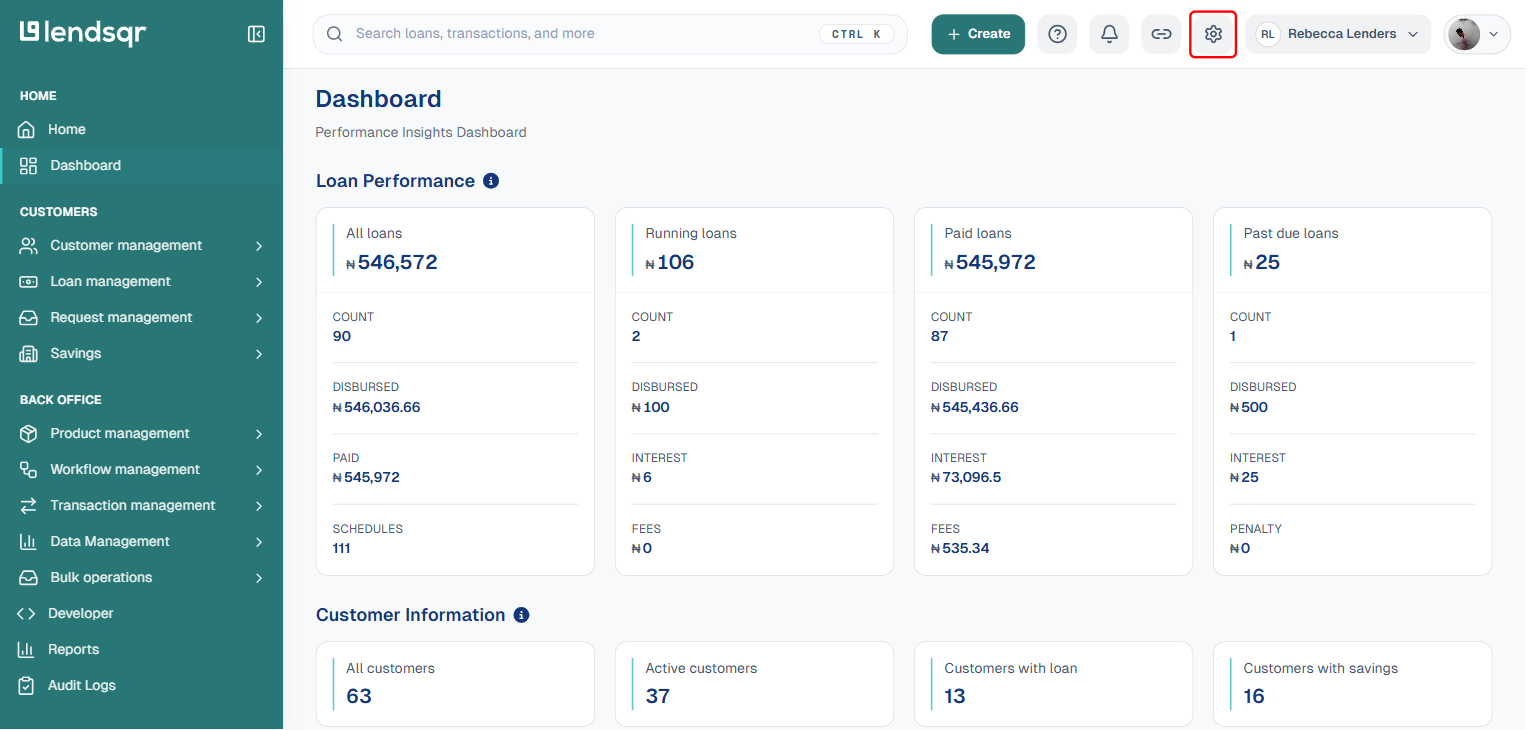Click the Workflow management icon
This screenshot has height=730, width=1535.
28,470
